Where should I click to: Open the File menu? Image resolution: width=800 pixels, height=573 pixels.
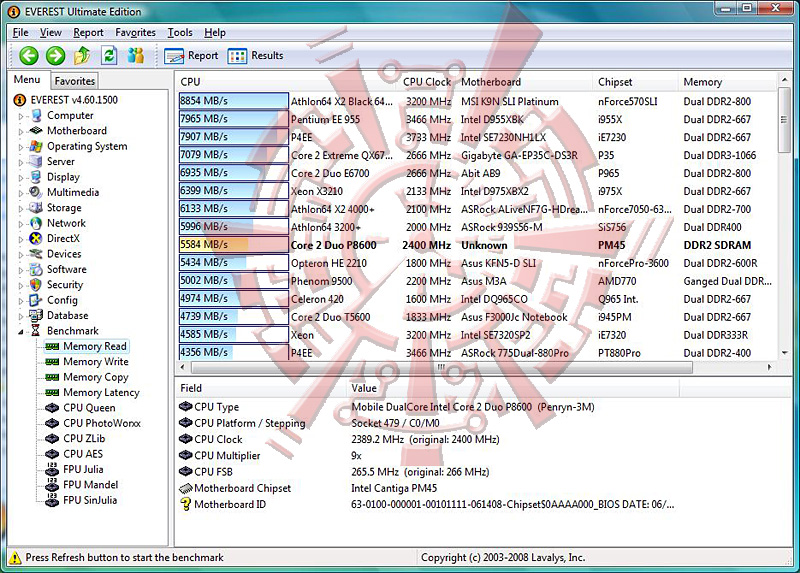[x=20, y=33]
